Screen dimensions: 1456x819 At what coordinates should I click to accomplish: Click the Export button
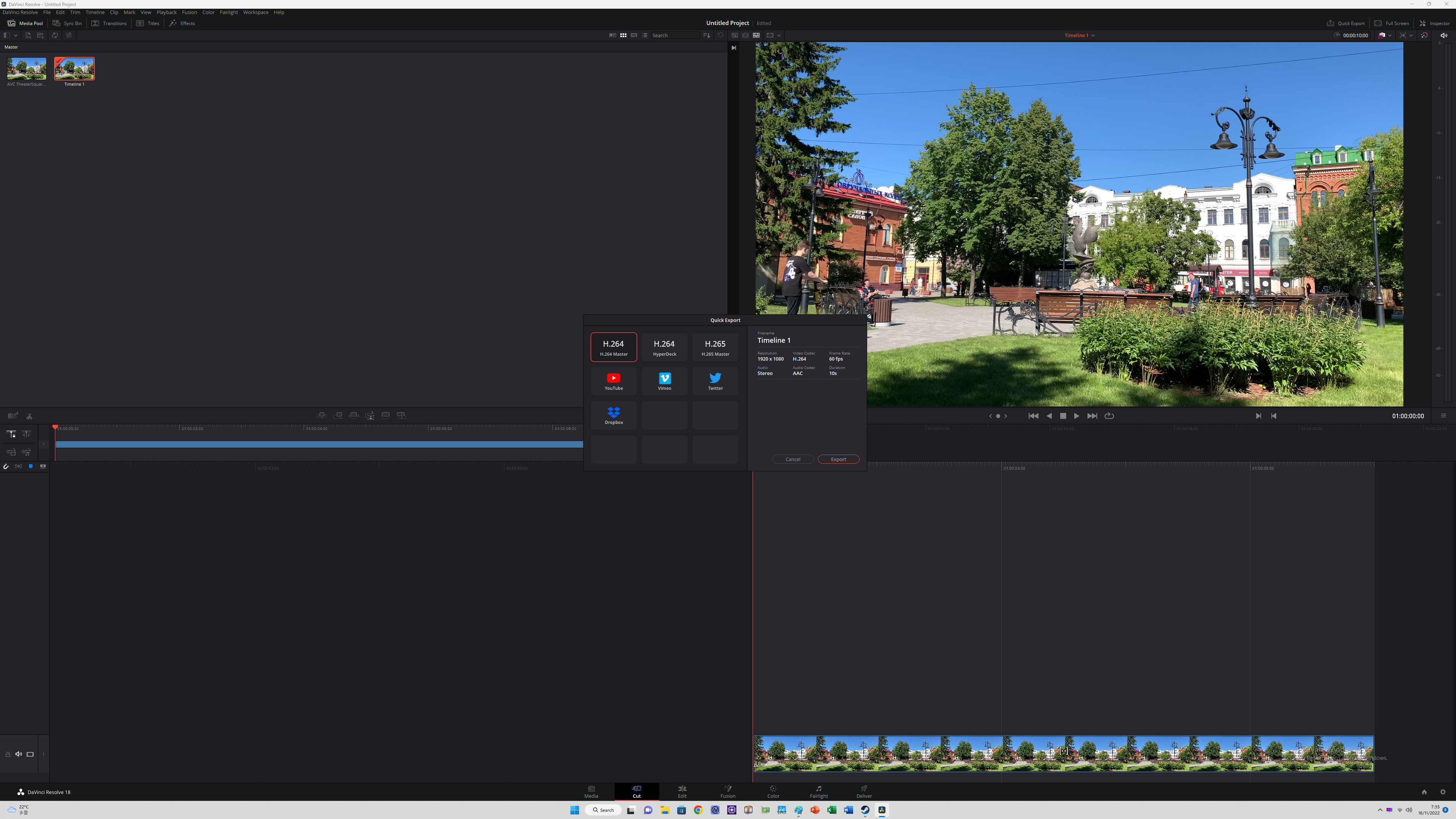point(838,459)
